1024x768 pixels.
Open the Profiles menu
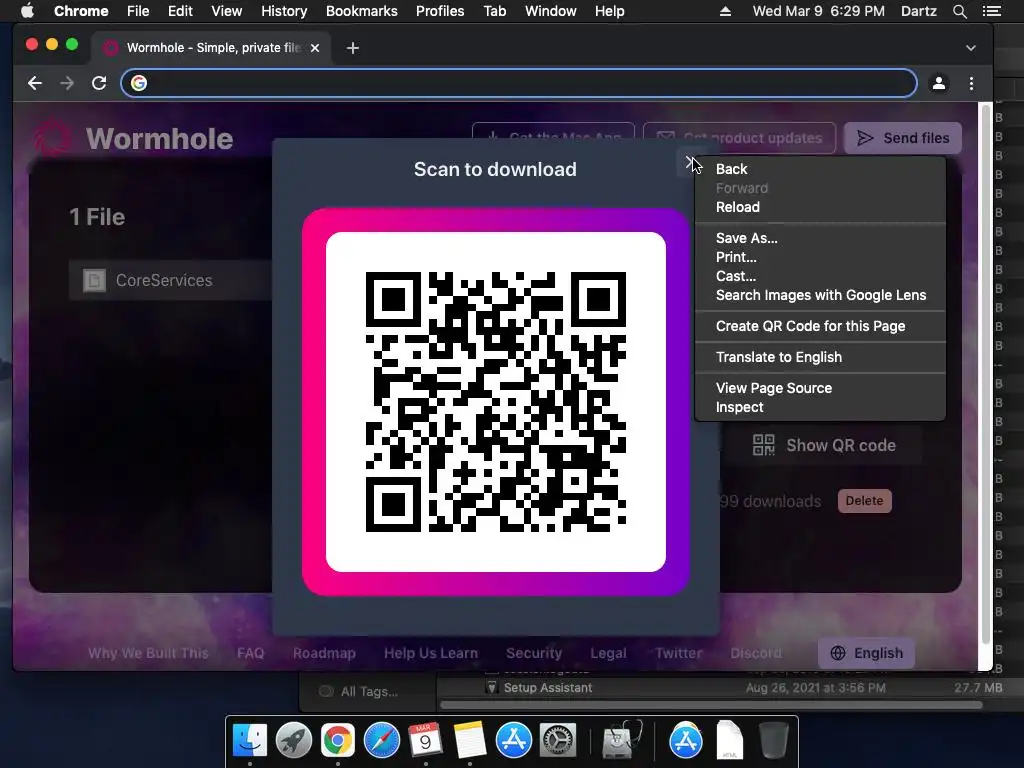[440, 11]
